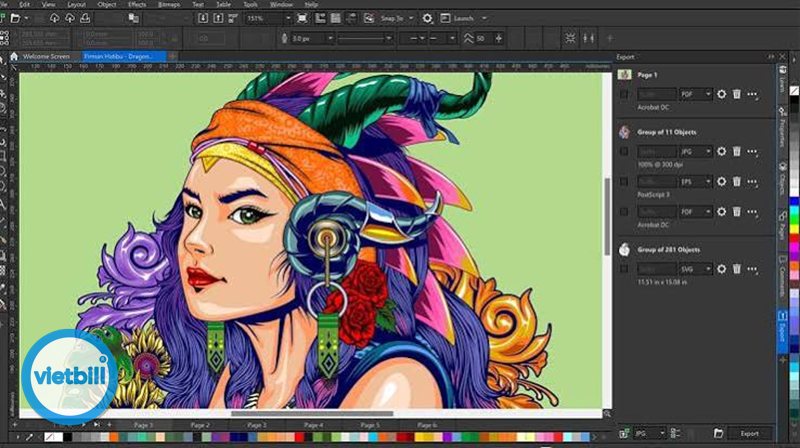Click the Import icon in the toolbar

(x=203, y=18)
